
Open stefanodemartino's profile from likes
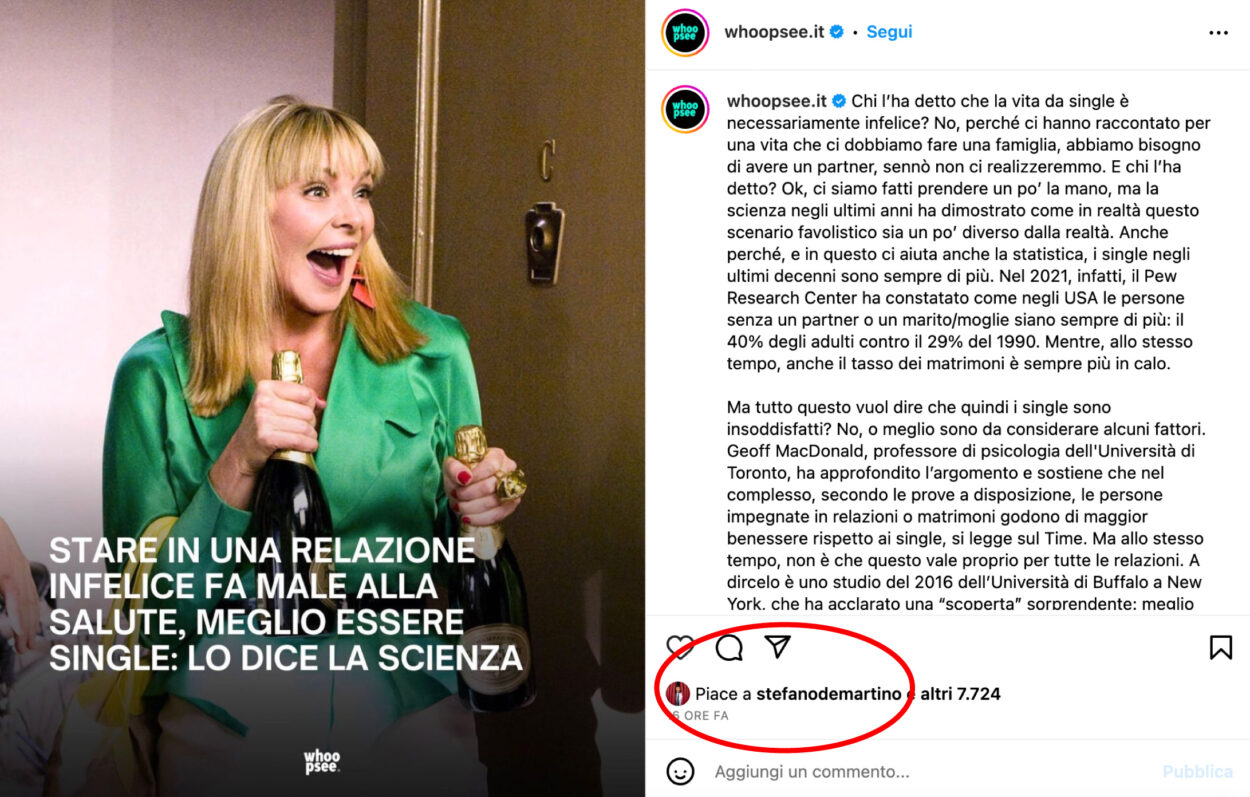click(829, 694)
